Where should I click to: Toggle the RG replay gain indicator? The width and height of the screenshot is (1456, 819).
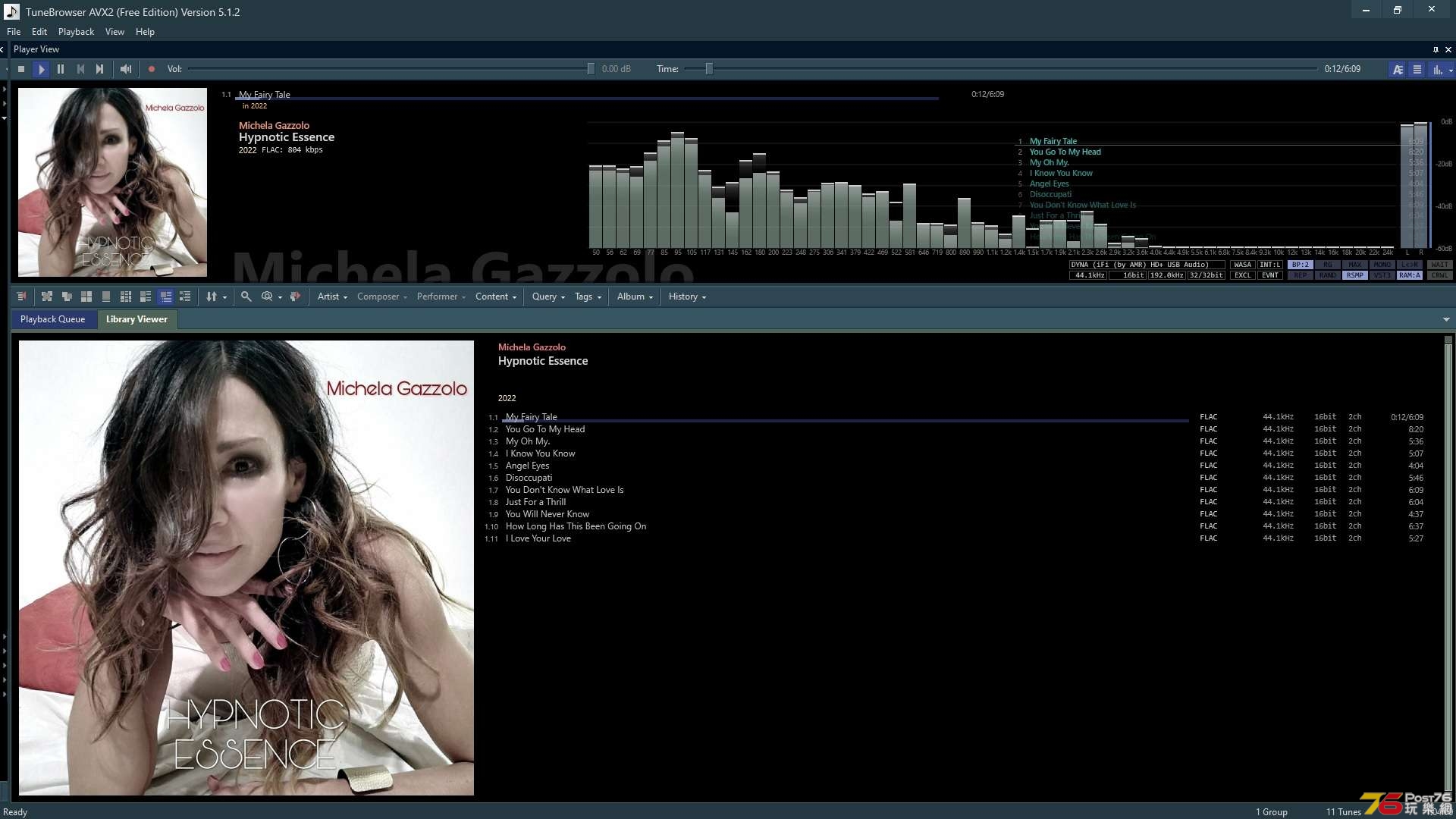(1328, 265)
